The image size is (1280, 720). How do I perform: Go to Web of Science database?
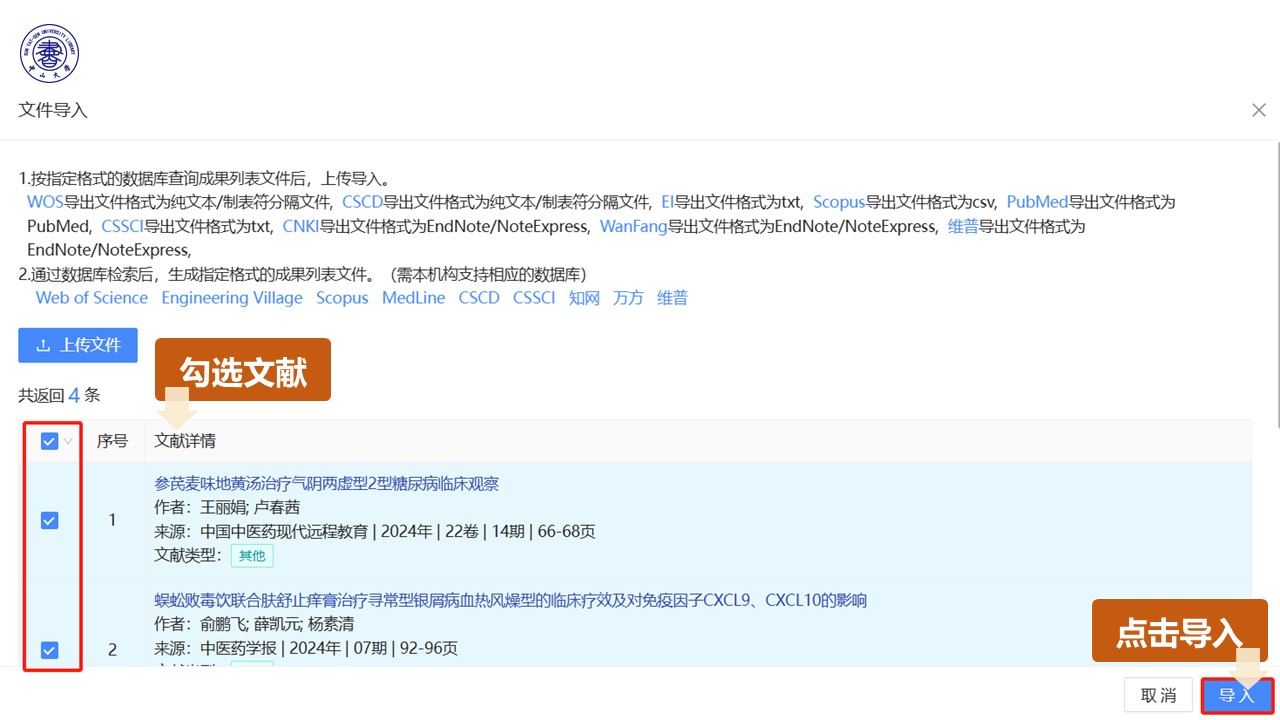coord(92,298)
